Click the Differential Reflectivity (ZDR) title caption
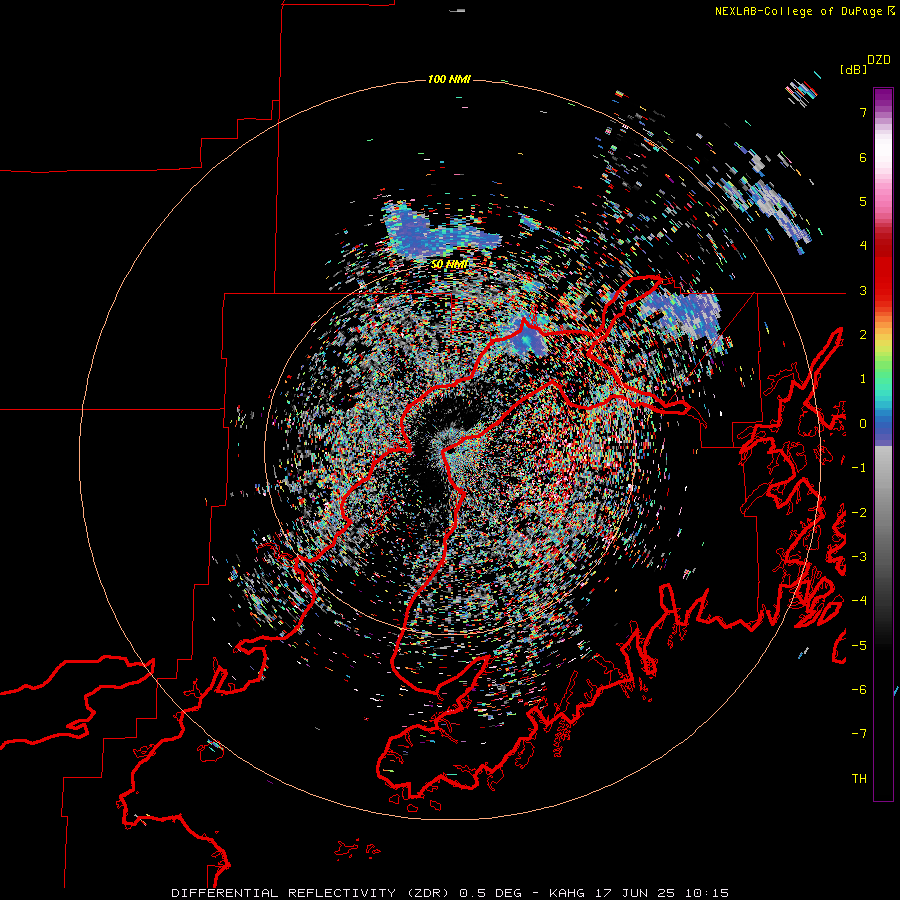This screenshot has width=900, height=900. click(313, 893)
